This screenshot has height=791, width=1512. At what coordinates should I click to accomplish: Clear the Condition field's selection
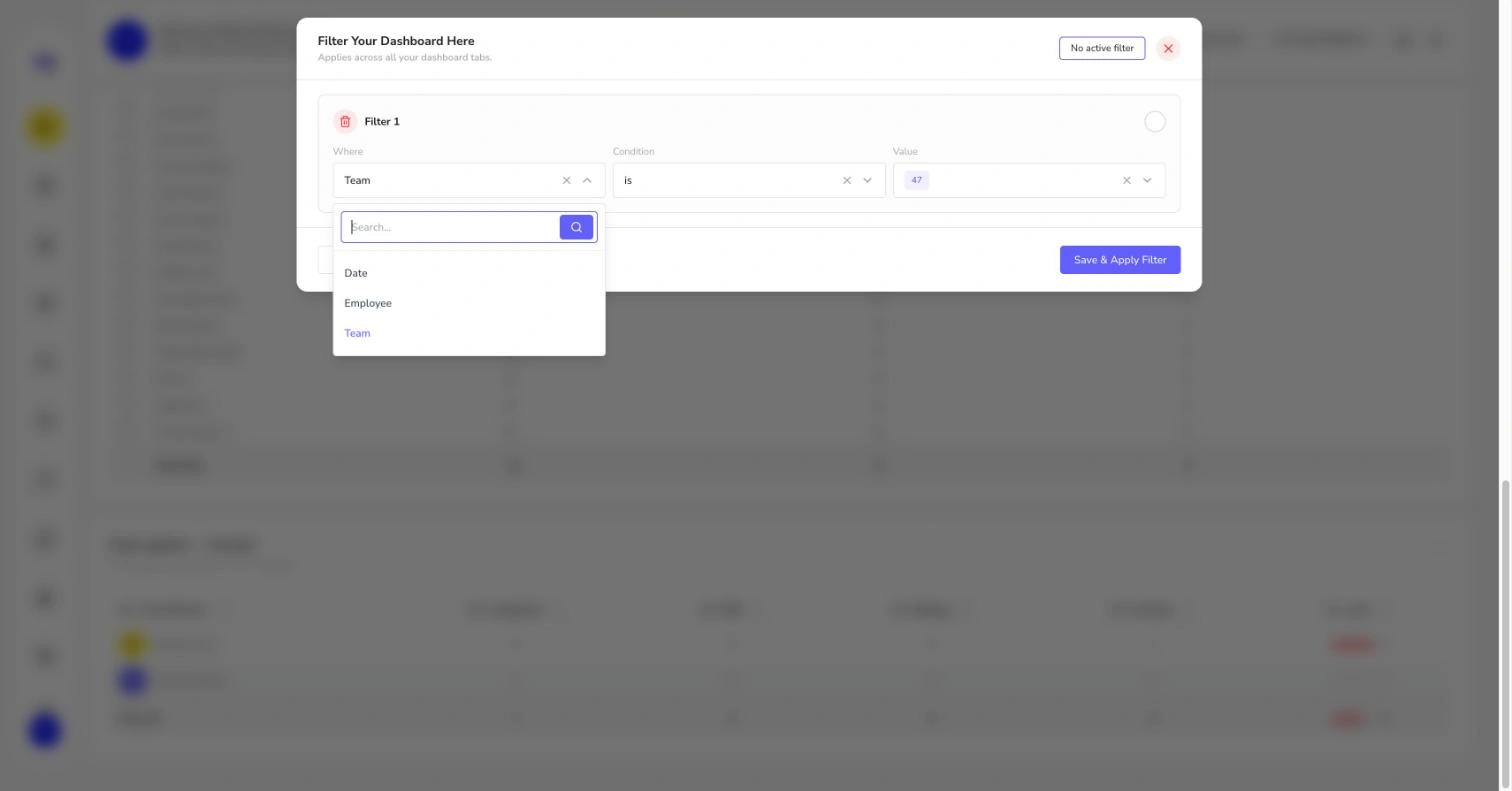coord(847,181)
